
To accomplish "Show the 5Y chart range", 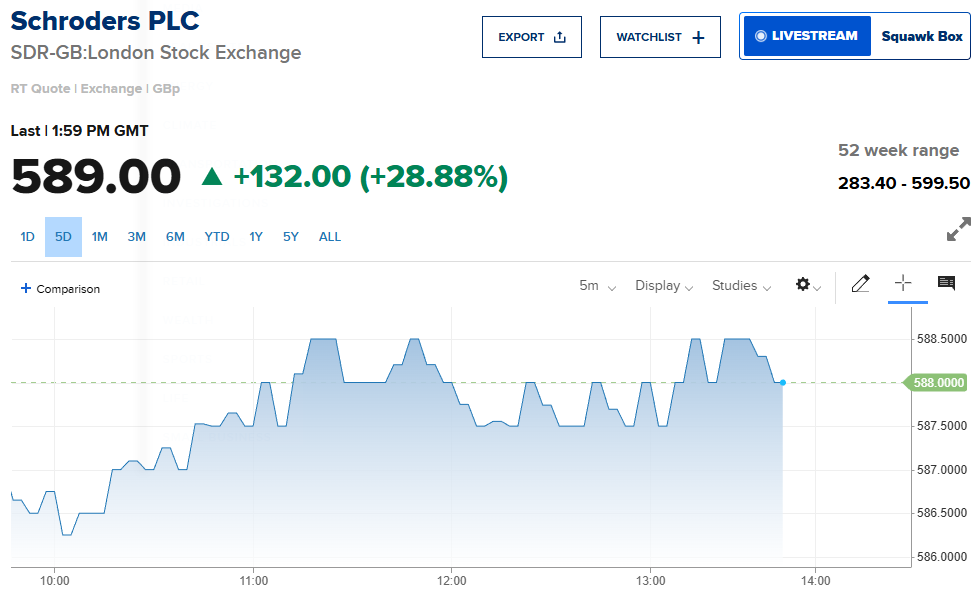I will pos(291,237).
